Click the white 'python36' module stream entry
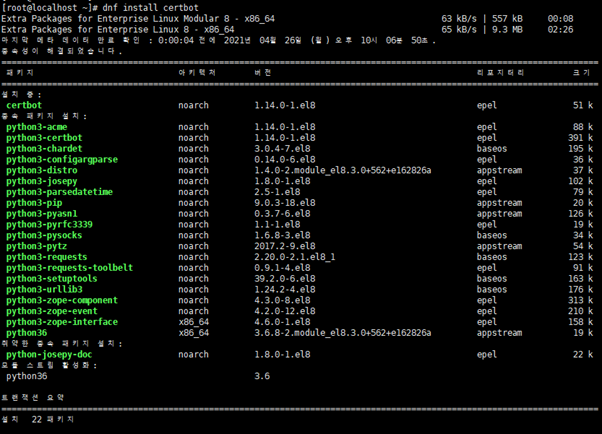Image resolution: width=602 pixels, height=434 pixels. (26, 376)
